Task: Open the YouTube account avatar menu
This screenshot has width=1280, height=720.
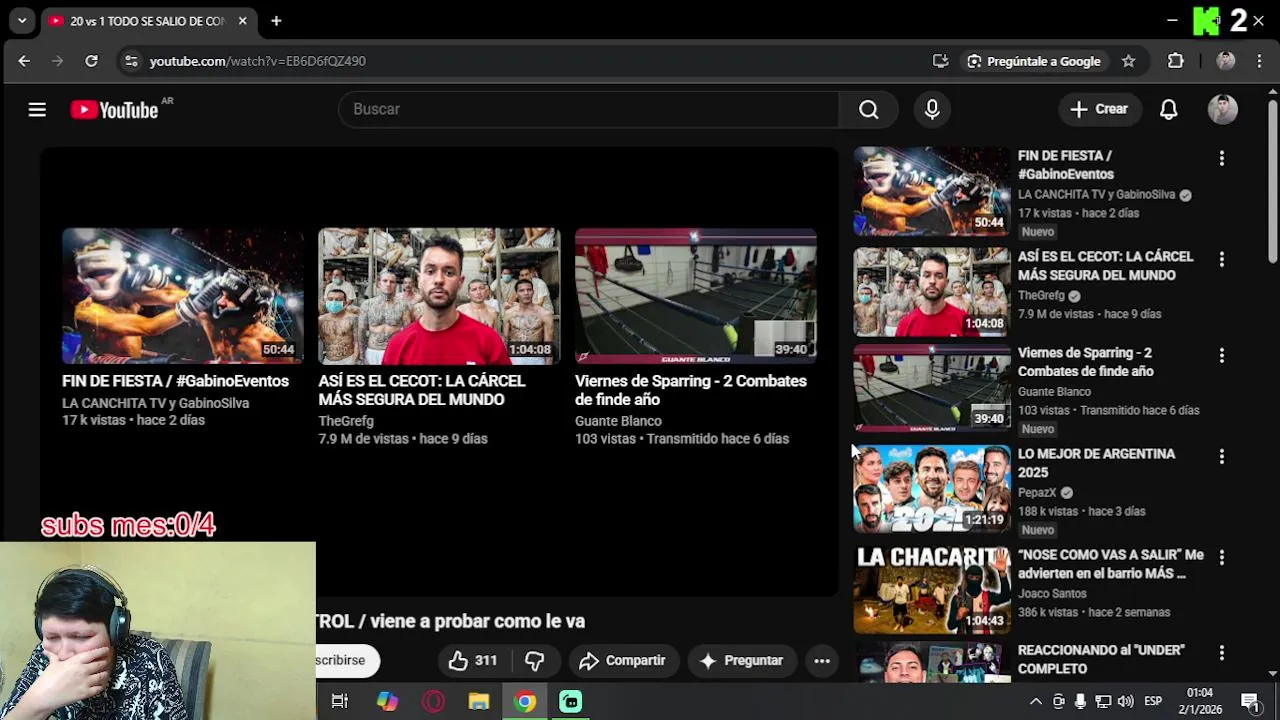Action: coord(1222,109)
